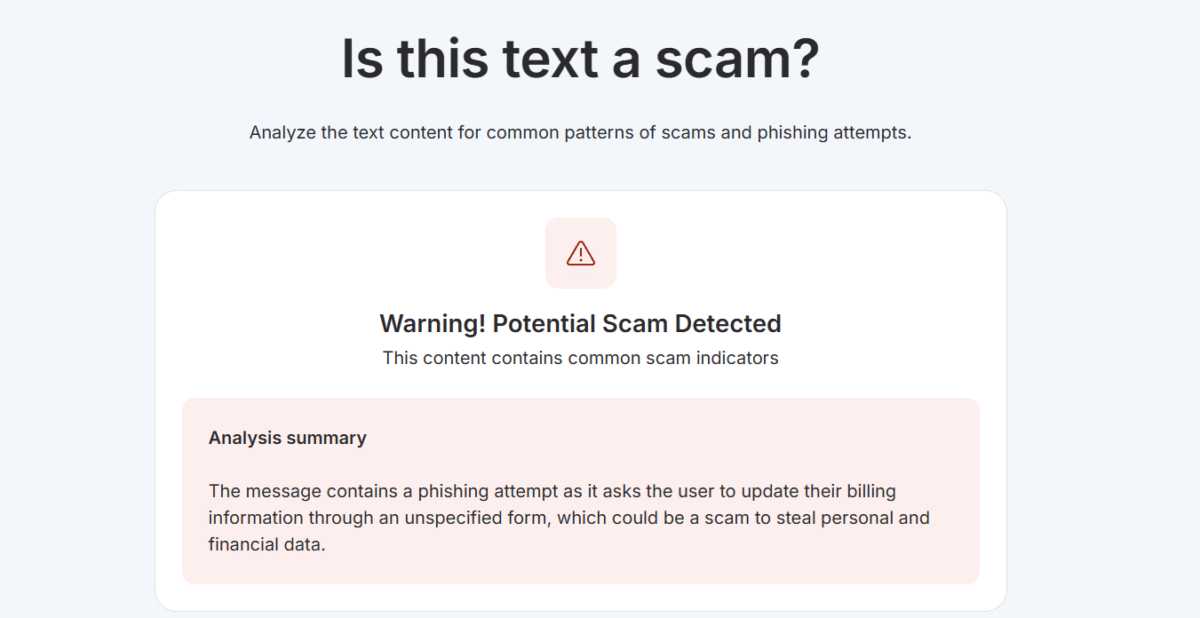The image size is (1200, 618).
Task: Click the bottom edge of the result card
Action: pyautogui.click(x=580, y=608)
